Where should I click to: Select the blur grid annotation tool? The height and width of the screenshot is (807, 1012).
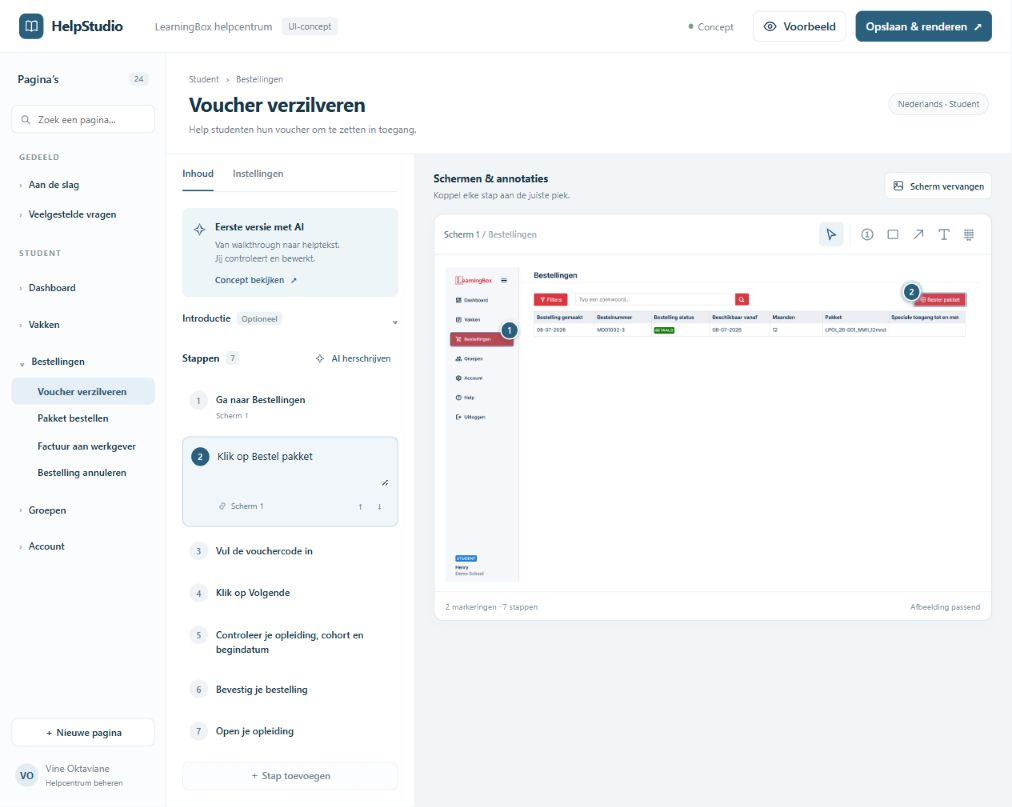pos(969,234)
